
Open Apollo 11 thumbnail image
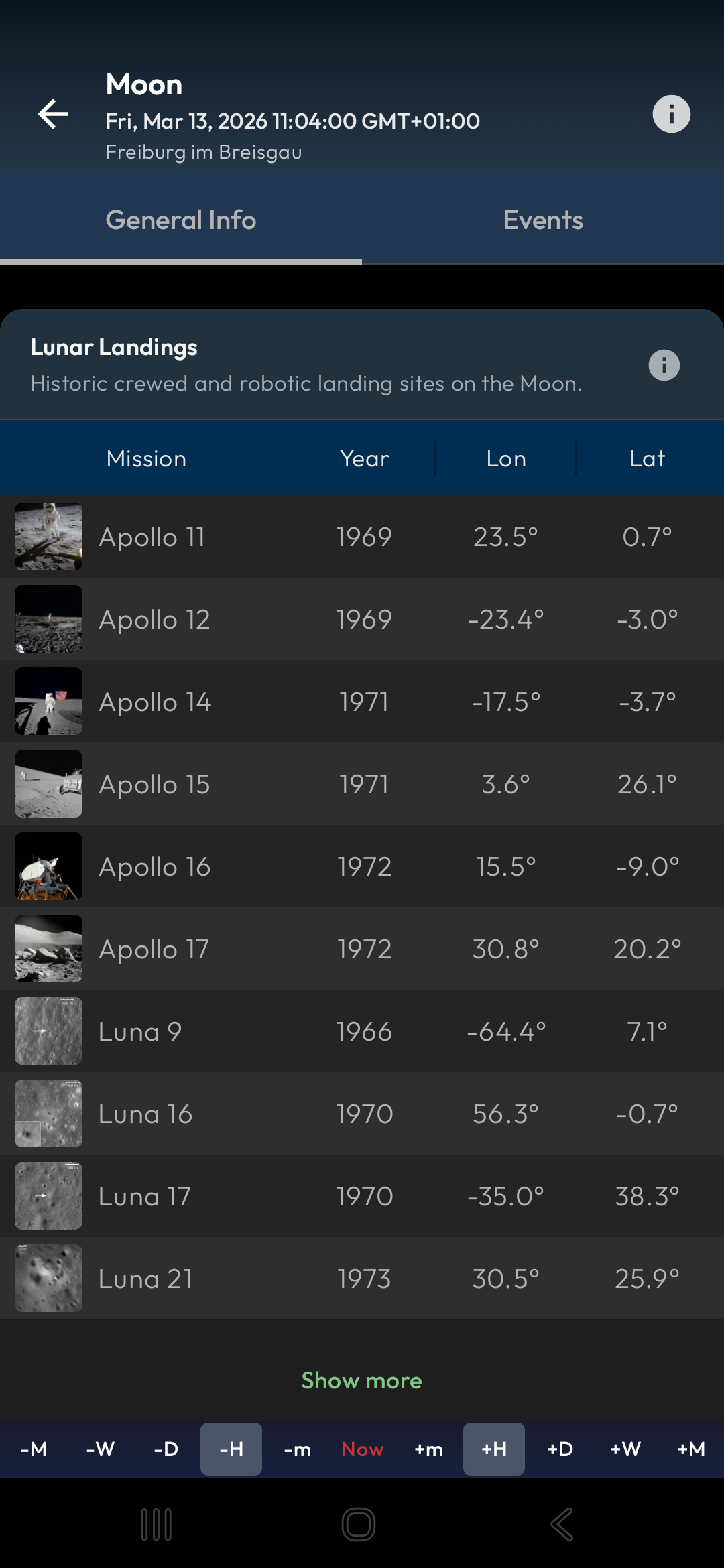point(48,537)
